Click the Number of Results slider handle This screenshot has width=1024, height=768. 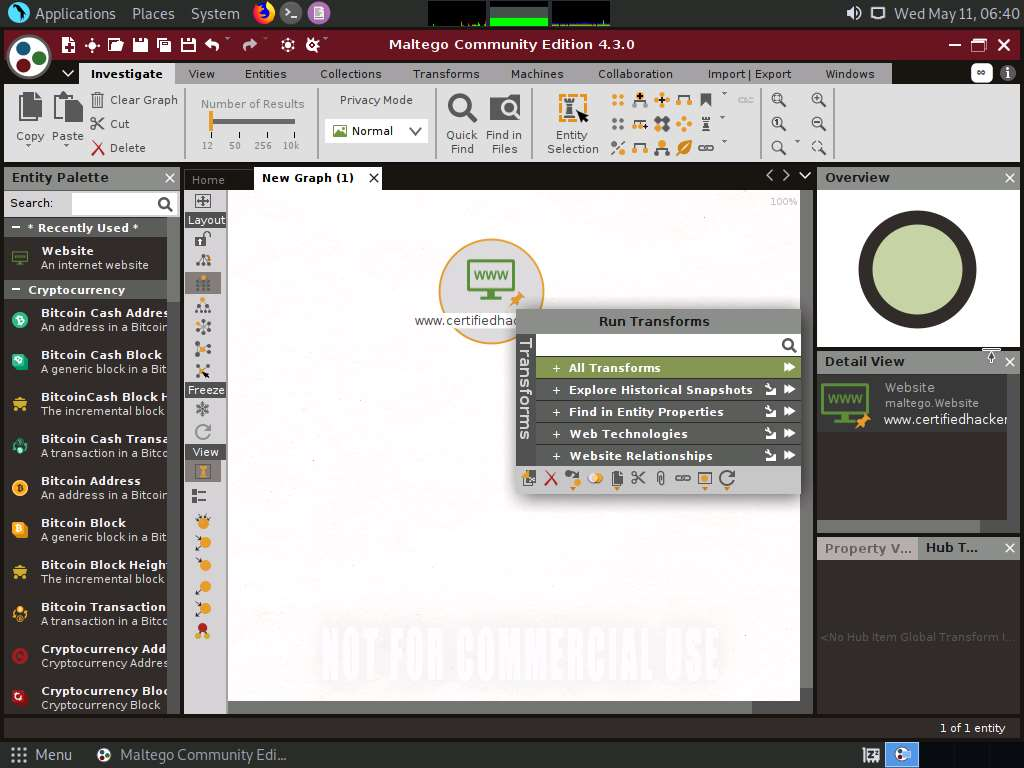coord(211,121)
